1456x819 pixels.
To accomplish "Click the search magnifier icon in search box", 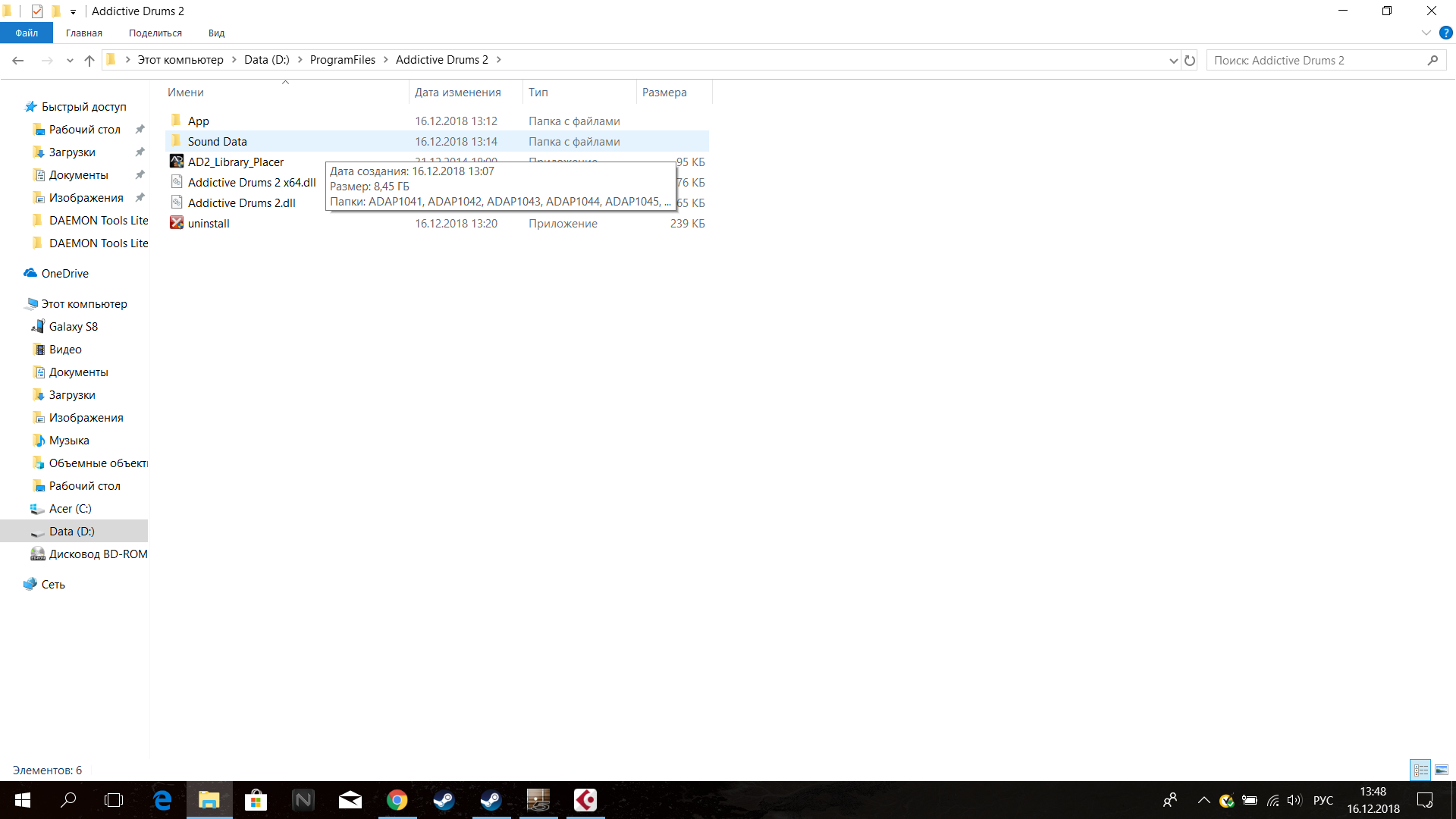I will click(x=1432, y=61).
